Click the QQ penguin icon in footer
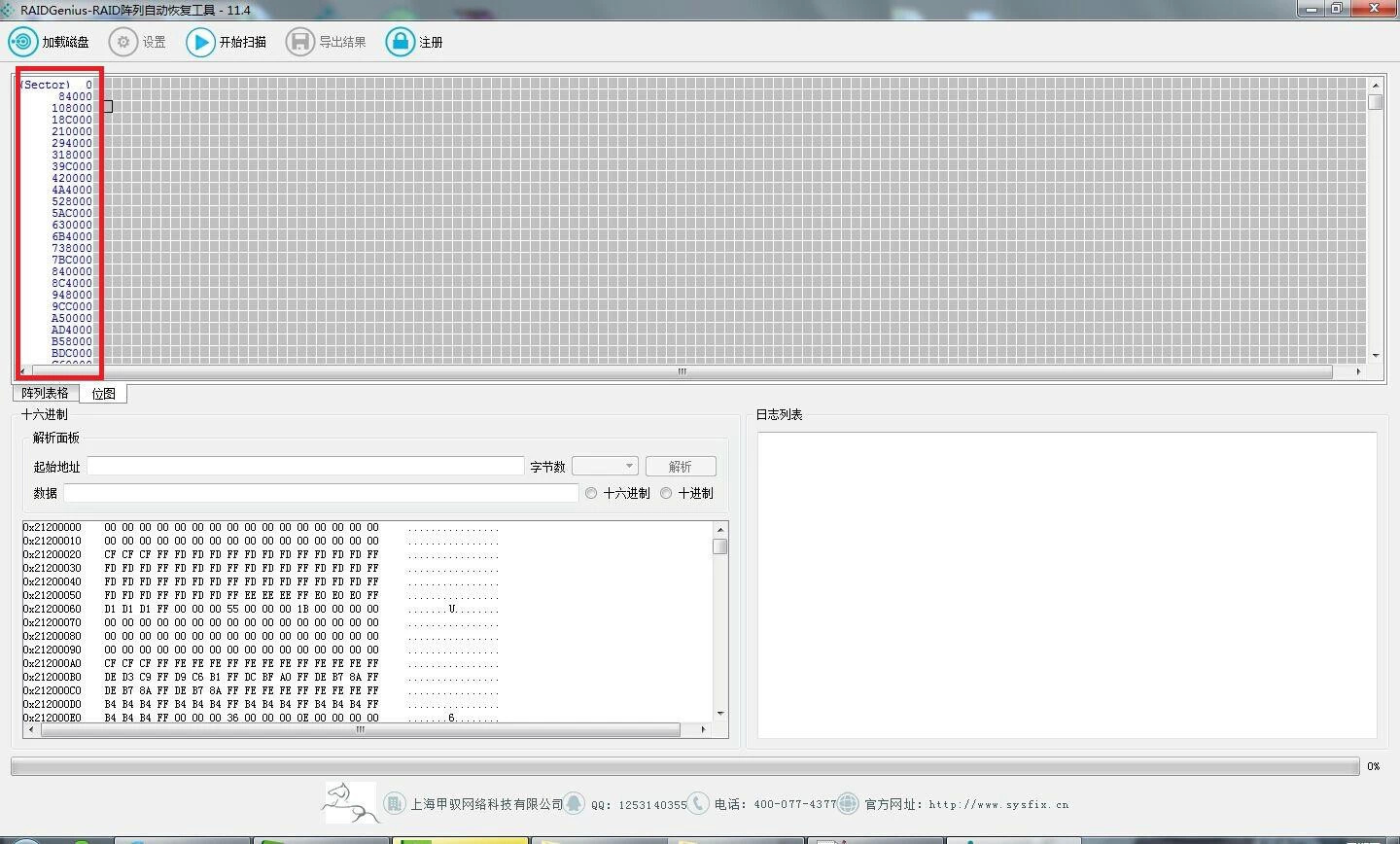Image resolution: width=1400 pixels, height=844 pixels. (x=575, y=803)
